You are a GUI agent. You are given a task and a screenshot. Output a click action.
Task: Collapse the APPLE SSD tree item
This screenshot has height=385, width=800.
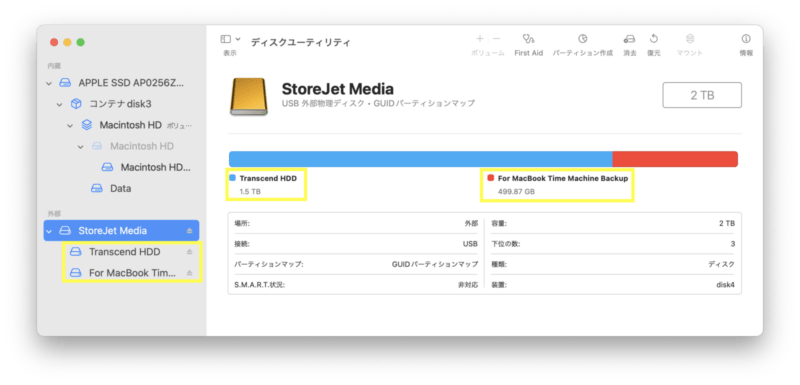pos(49,83)
